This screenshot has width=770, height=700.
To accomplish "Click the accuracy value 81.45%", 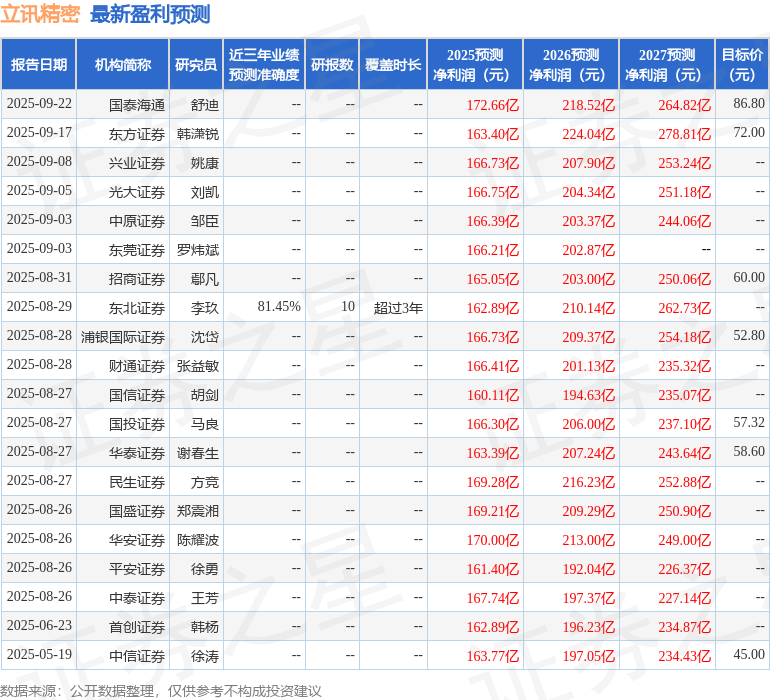I will pyautogui.click(x=279, y=307).
